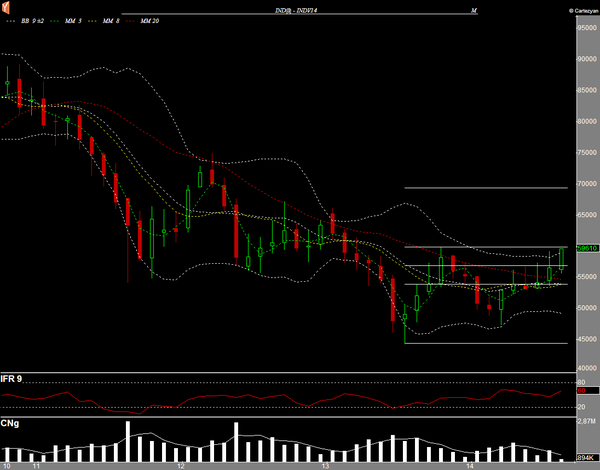The height and width of the screenshot is (470, 600).
Task: Select the MM 20 moving average legend
Action: pyautogui.click(x=150, y=21)
